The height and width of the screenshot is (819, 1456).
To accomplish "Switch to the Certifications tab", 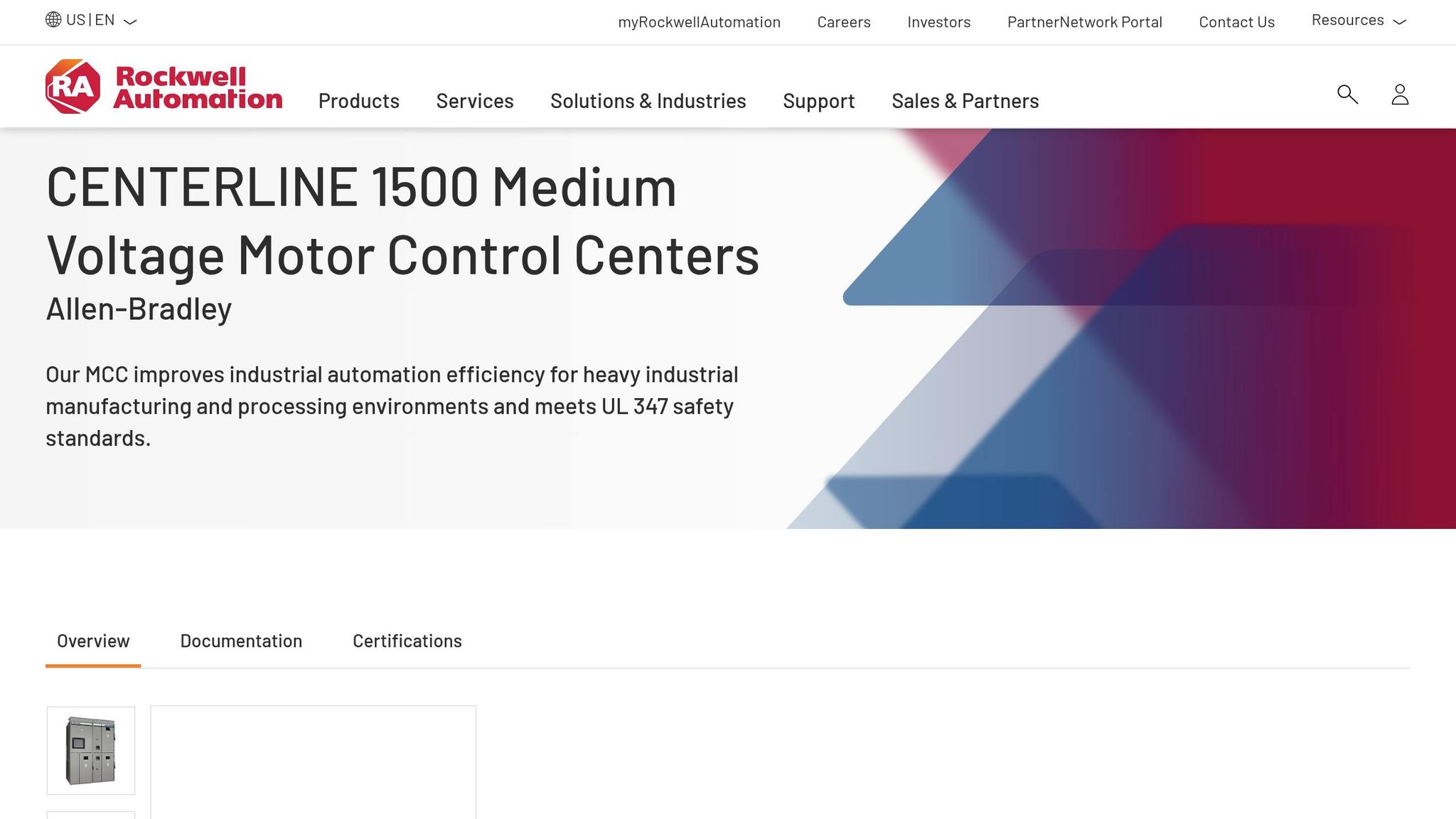I will (407, 641).
